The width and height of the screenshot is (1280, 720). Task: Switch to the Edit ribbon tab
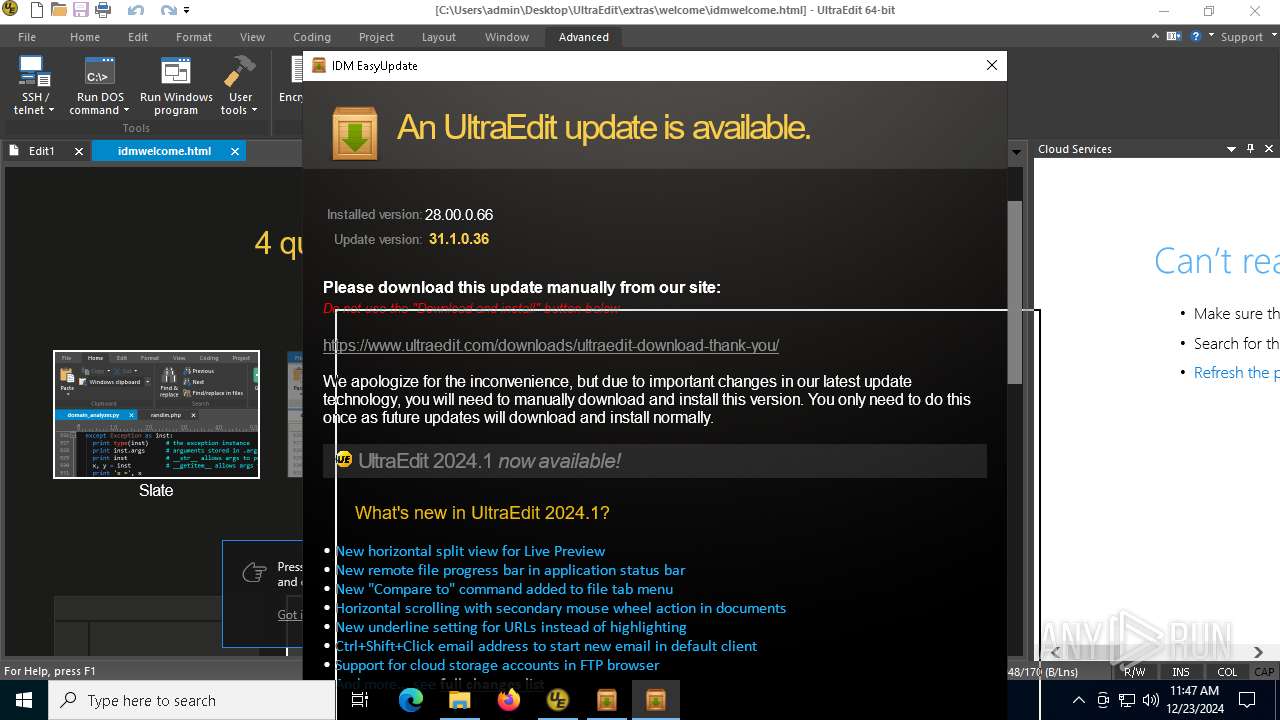138,37
